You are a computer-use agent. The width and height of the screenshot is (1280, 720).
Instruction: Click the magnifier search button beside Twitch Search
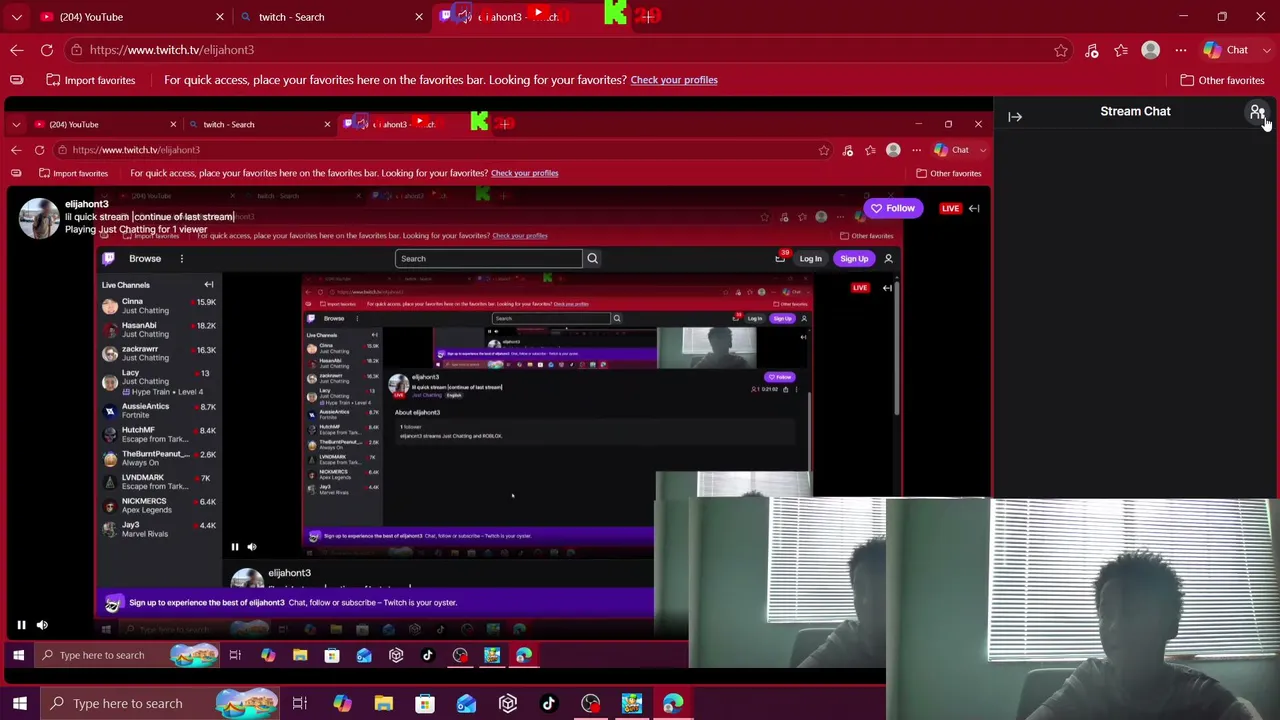click(x=592, y=259)
